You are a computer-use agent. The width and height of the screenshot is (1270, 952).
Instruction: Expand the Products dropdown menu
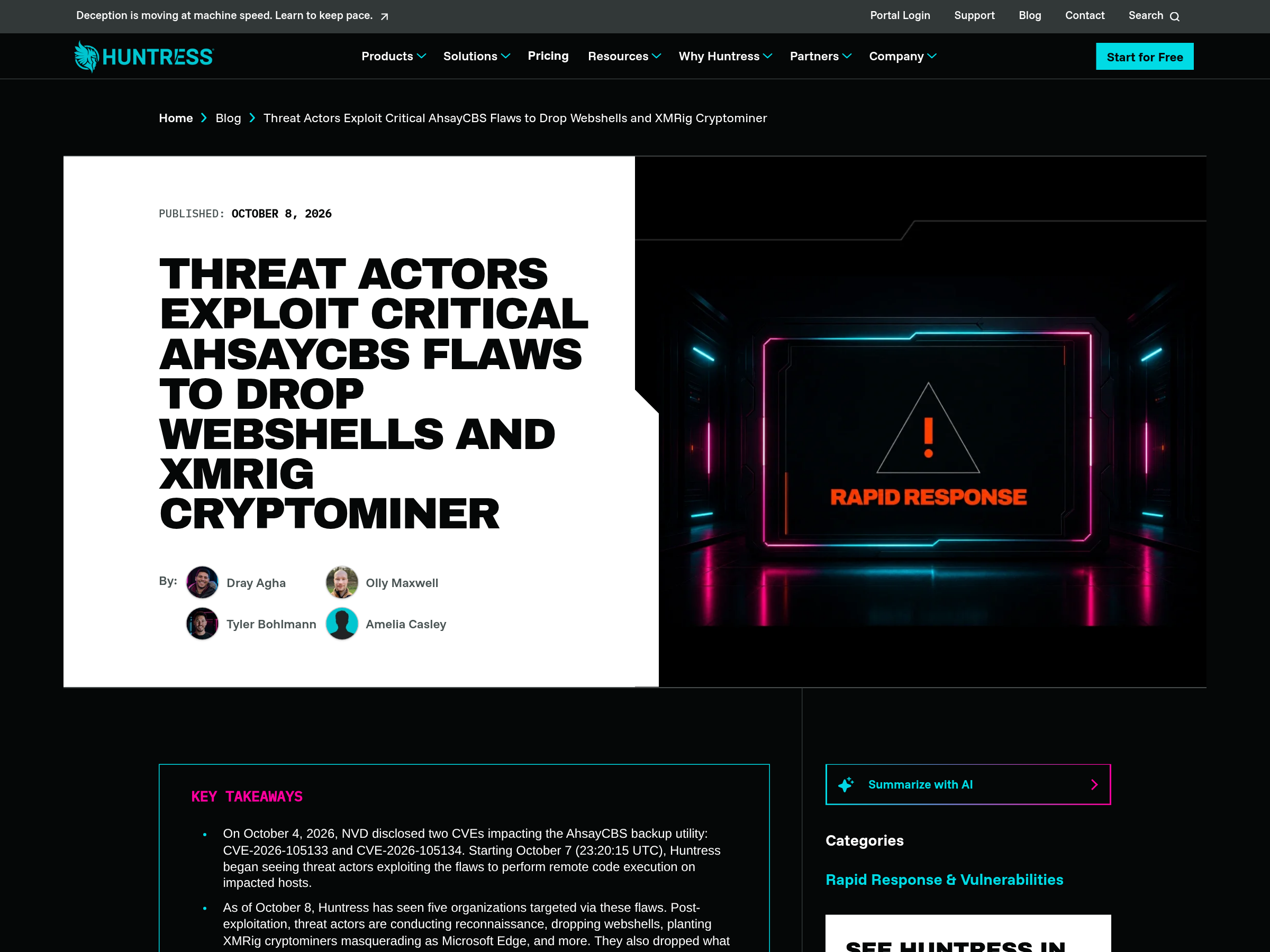pyautogui.click(x=393, y=56)
